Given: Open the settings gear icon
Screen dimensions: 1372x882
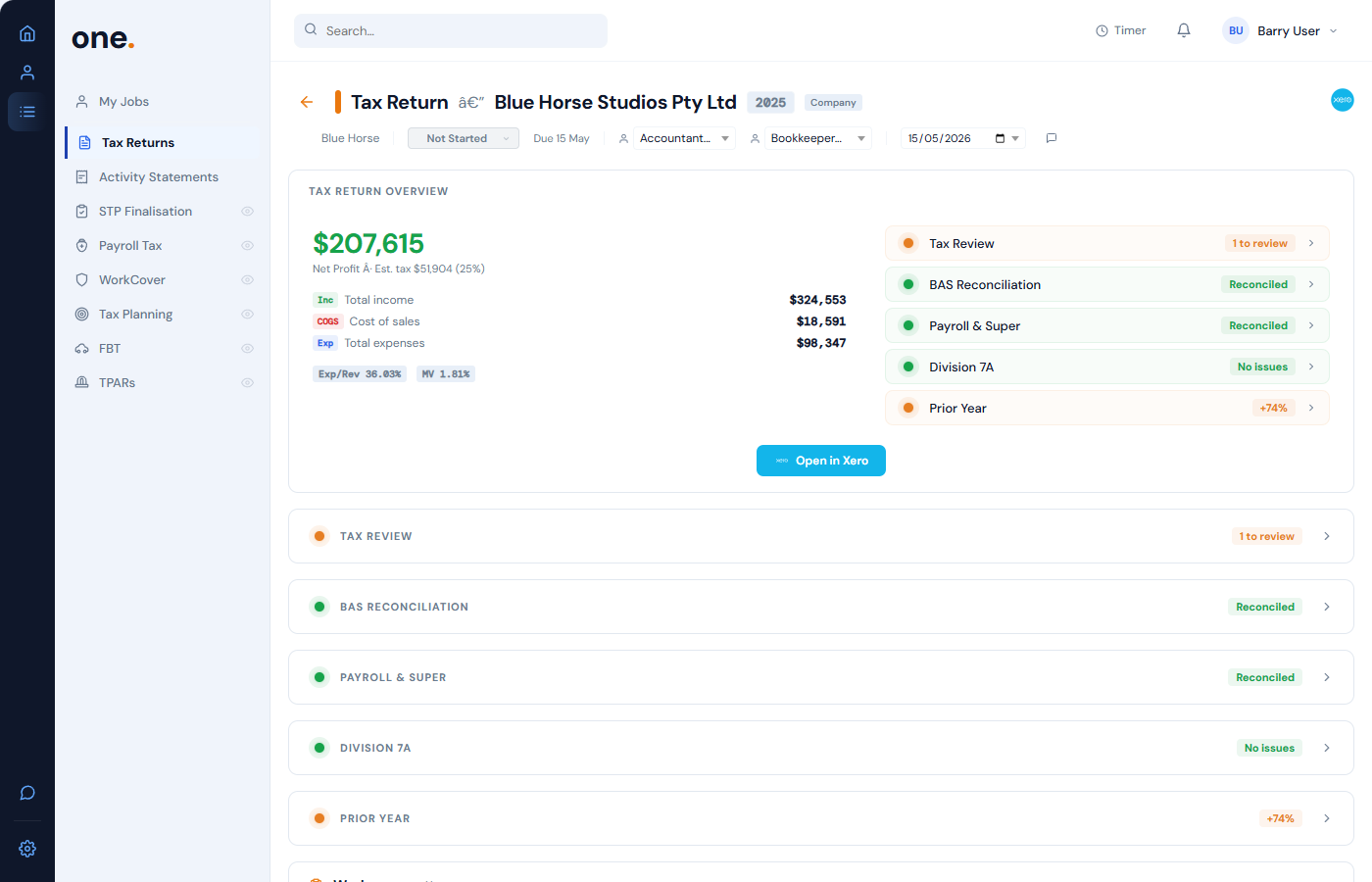Looking at the screenshot, I should click(27, 849).
